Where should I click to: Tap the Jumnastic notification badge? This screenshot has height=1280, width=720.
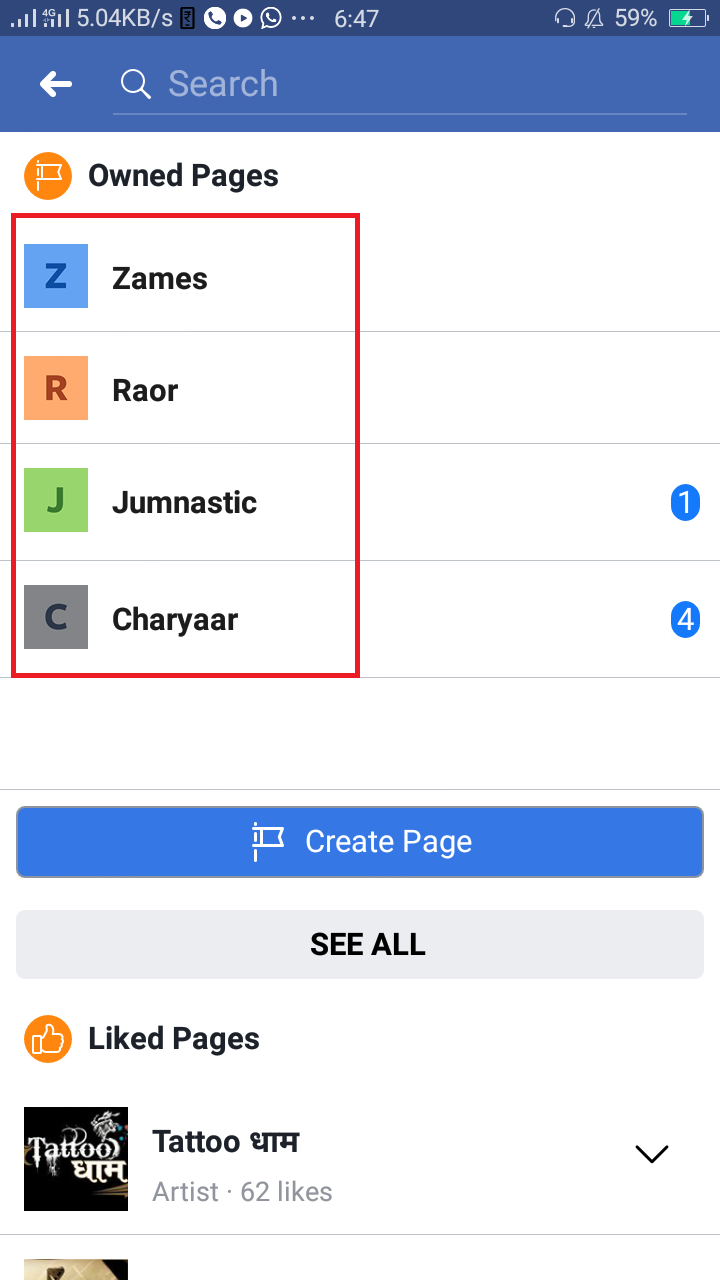click(x=685, y=502)
